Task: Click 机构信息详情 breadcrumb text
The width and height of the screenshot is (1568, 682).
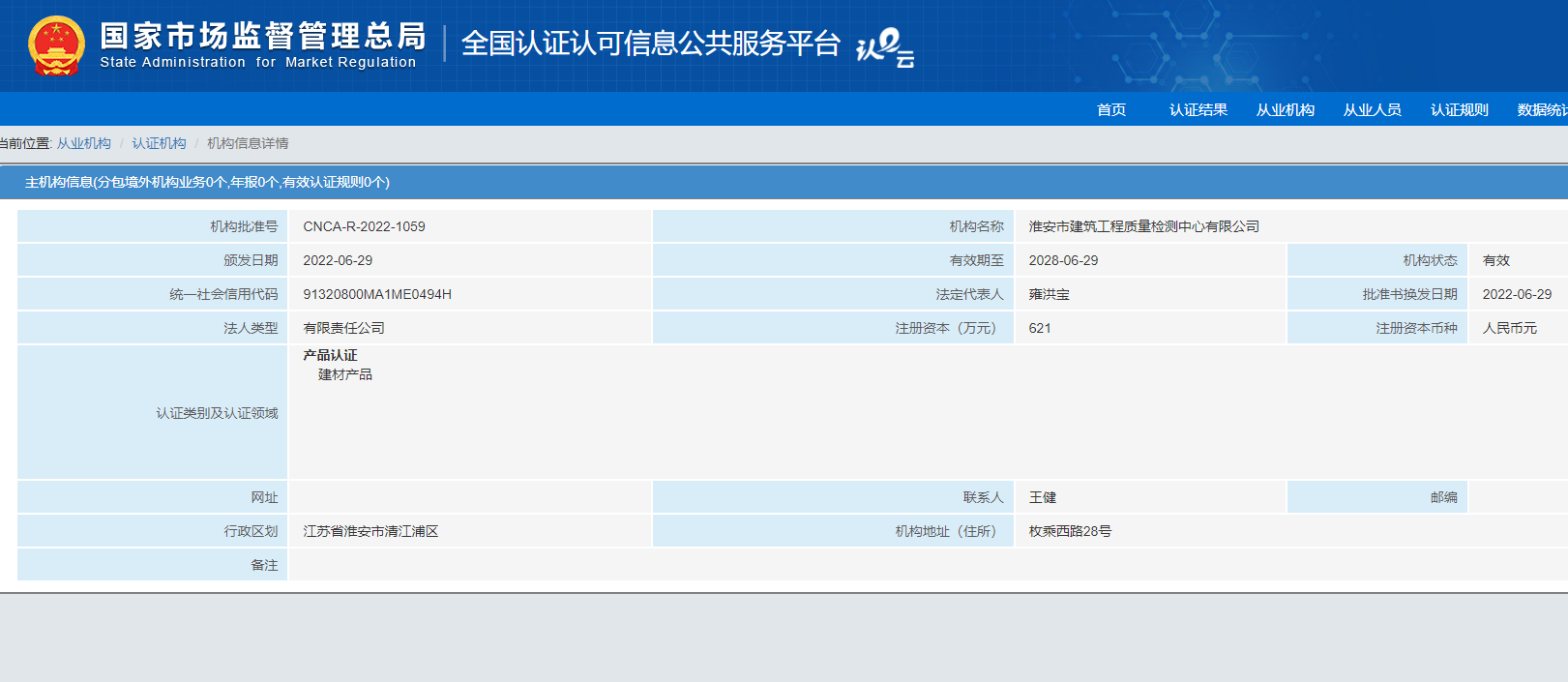Action: coord(248,143)
